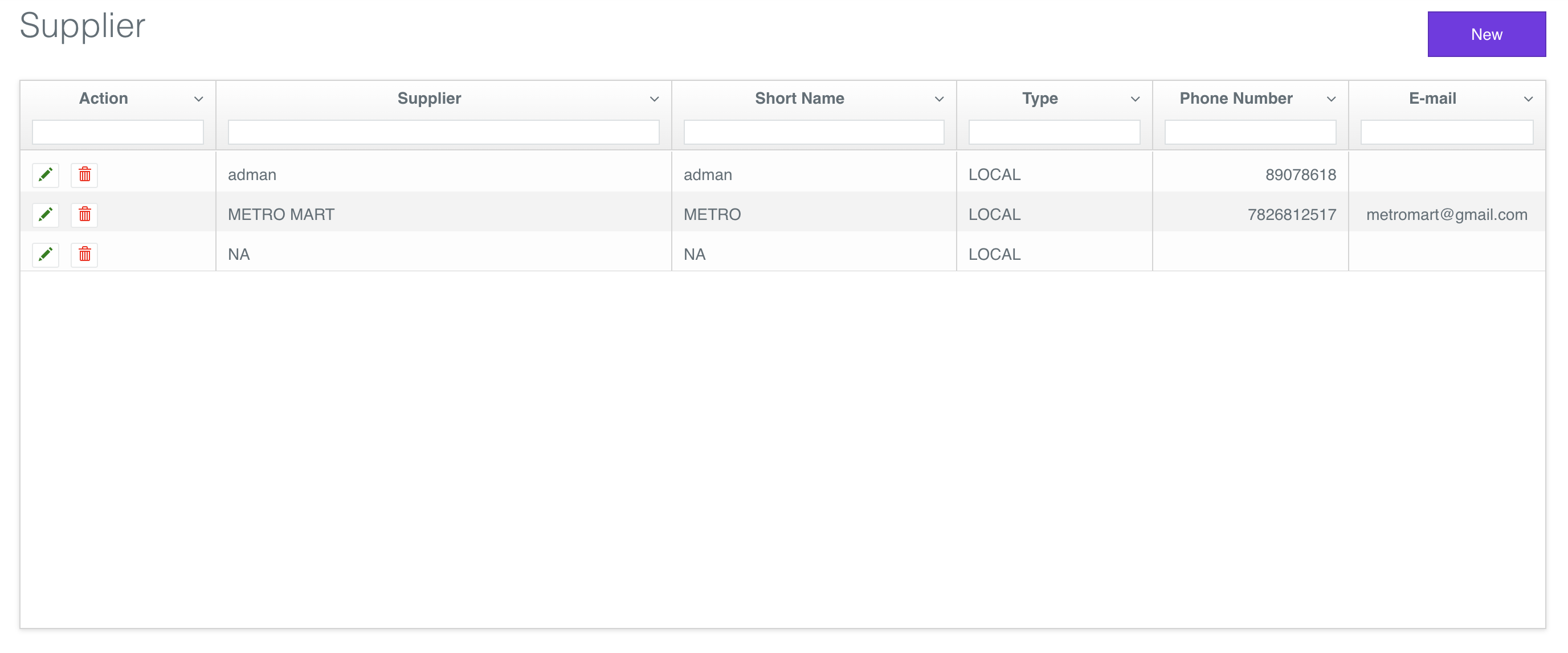The height and width of the screenshot is (653, 1568).
Task: Open the Type column dropdown
Action: (1134, 98)
